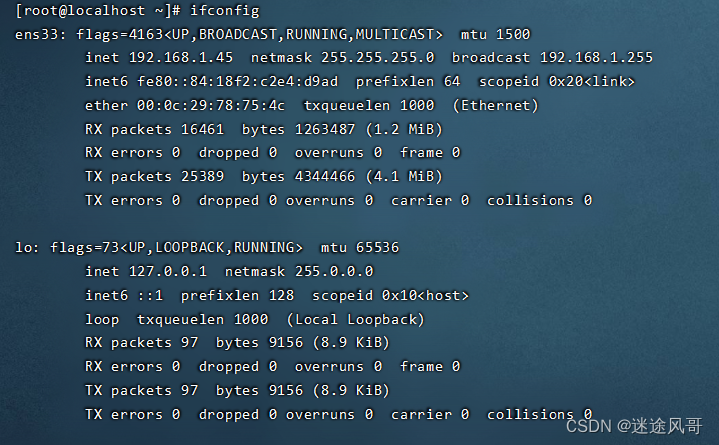Viewport: 719px width, 445px height.
Task: Select the lo interface name
Action: pos(24,248)
